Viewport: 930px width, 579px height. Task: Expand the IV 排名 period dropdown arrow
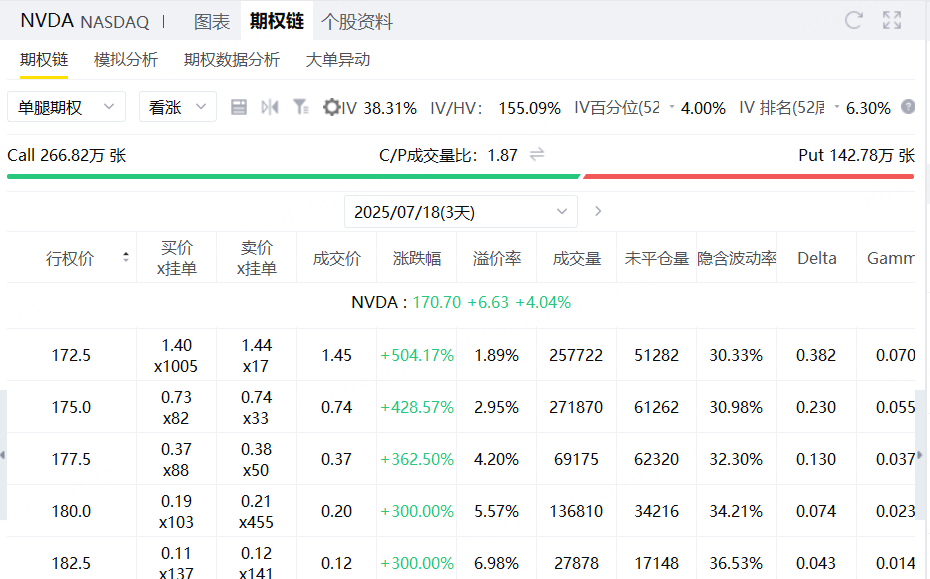click(837, 107)
